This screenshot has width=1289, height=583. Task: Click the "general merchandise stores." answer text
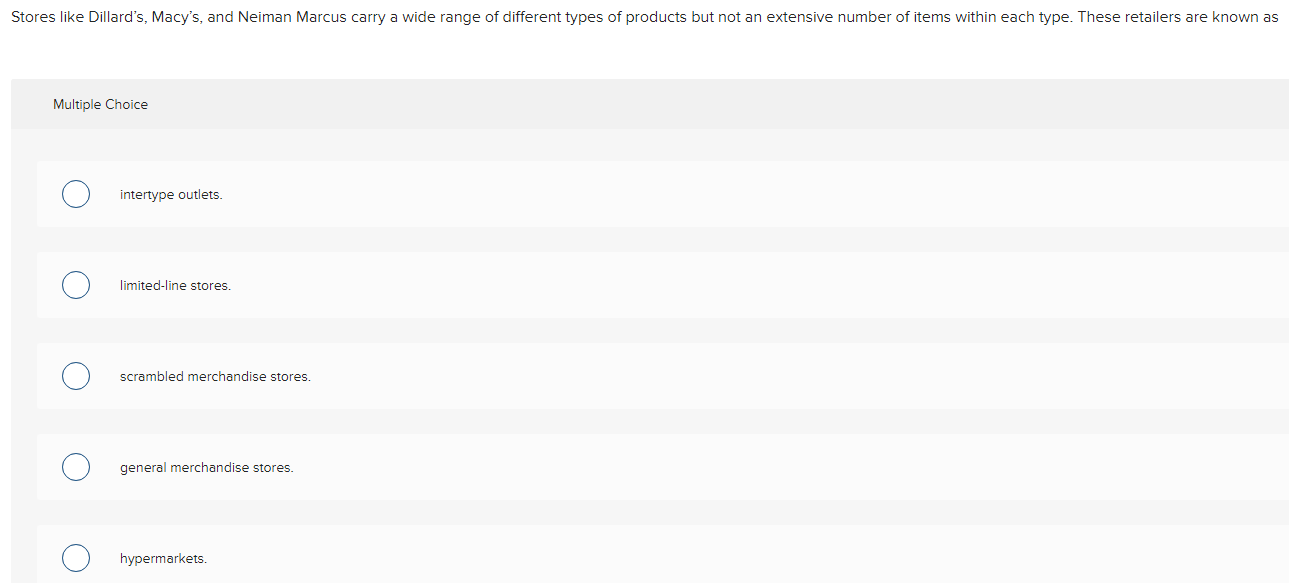click(206, 467)
